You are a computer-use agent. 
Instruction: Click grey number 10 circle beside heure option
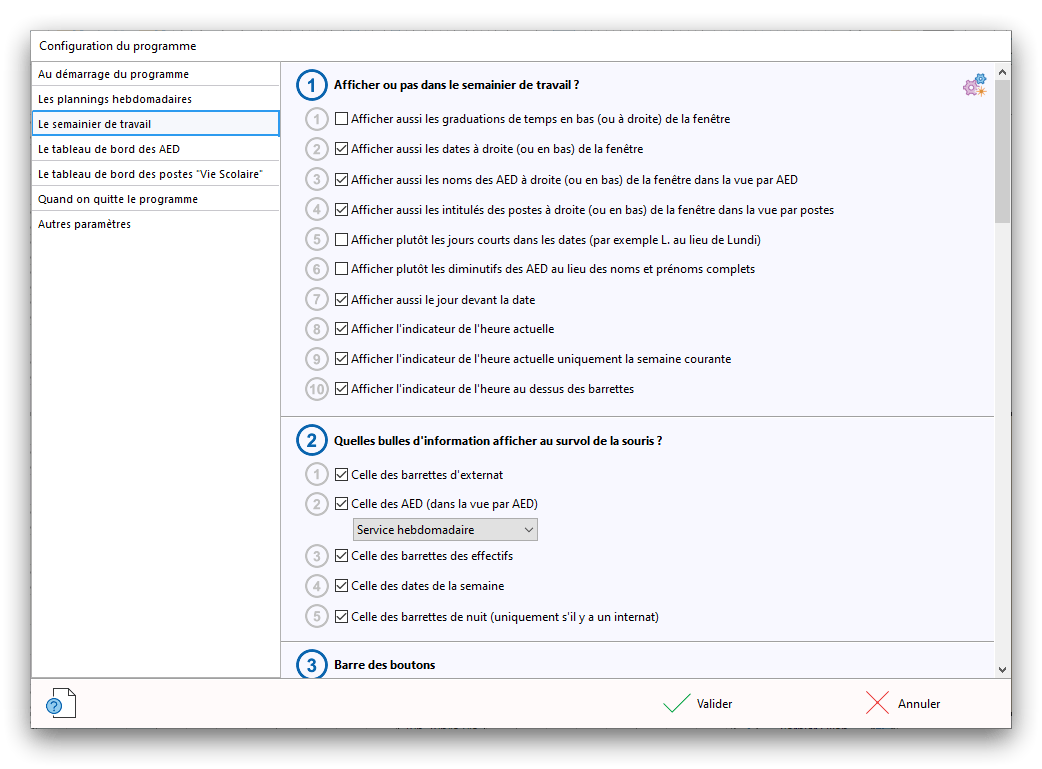[317, 389]
